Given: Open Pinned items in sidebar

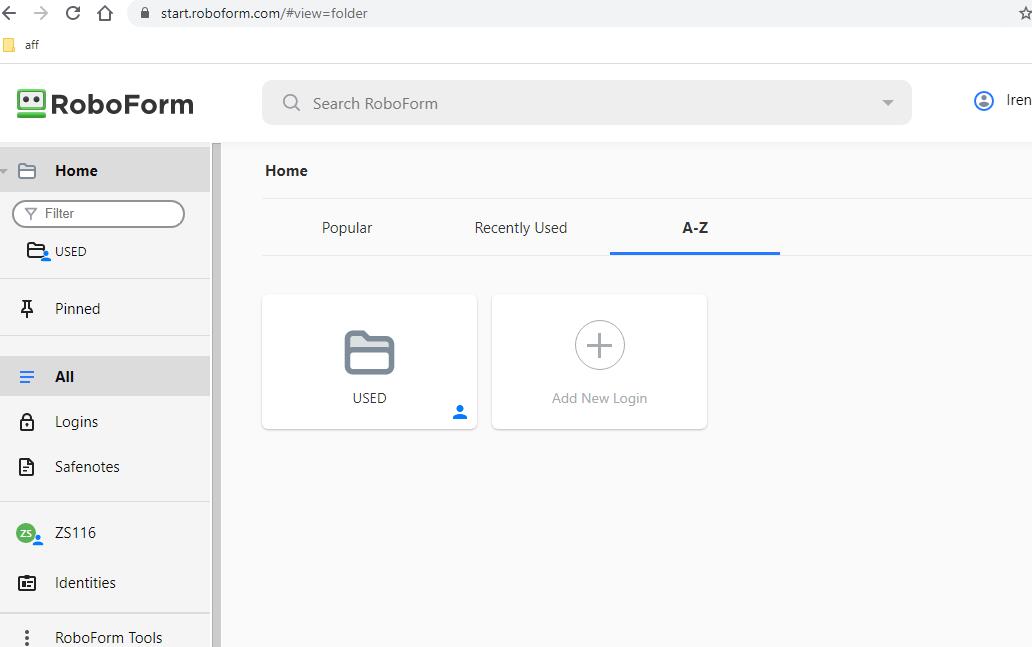Looking at the screenshot, I should pos(77,309).
